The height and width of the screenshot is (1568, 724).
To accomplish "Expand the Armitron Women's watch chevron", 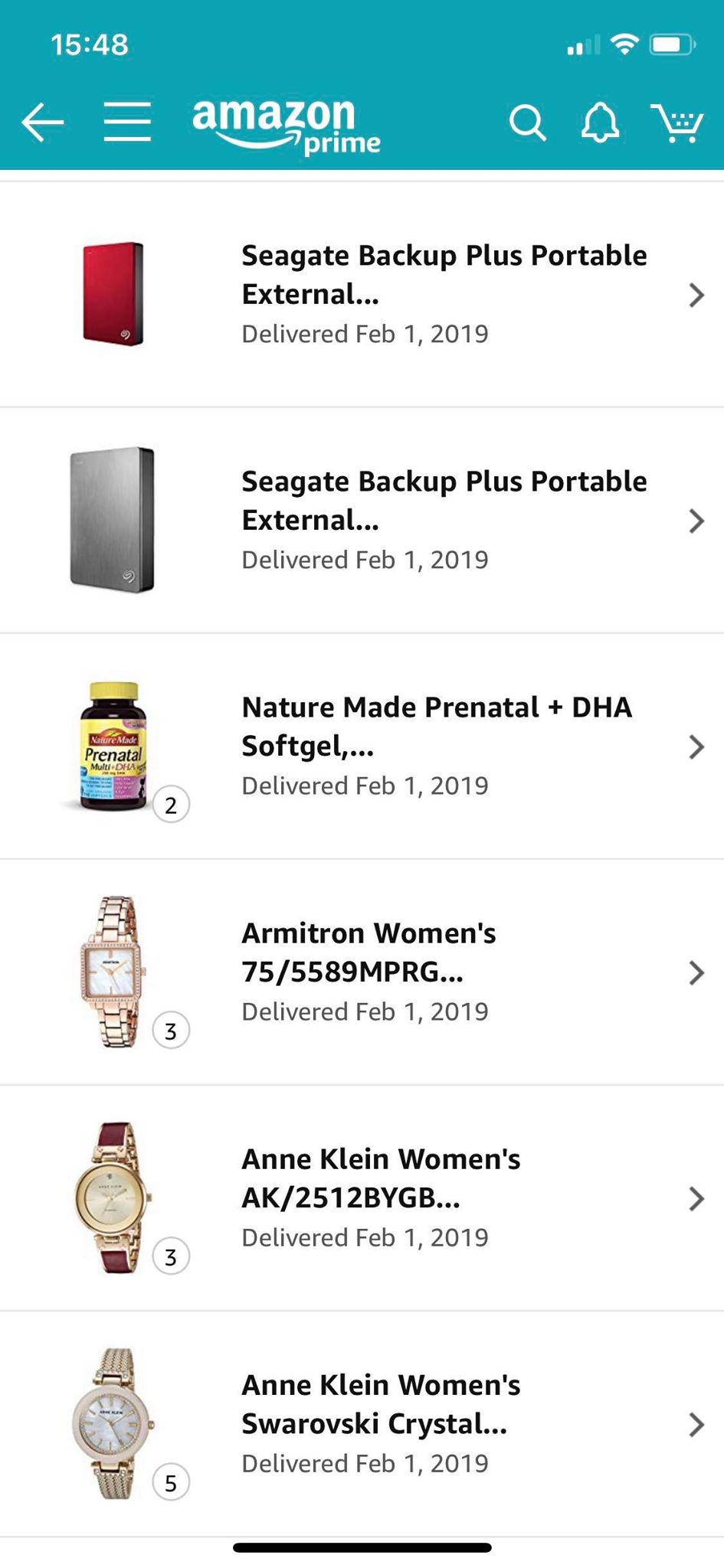I will 696,972.
